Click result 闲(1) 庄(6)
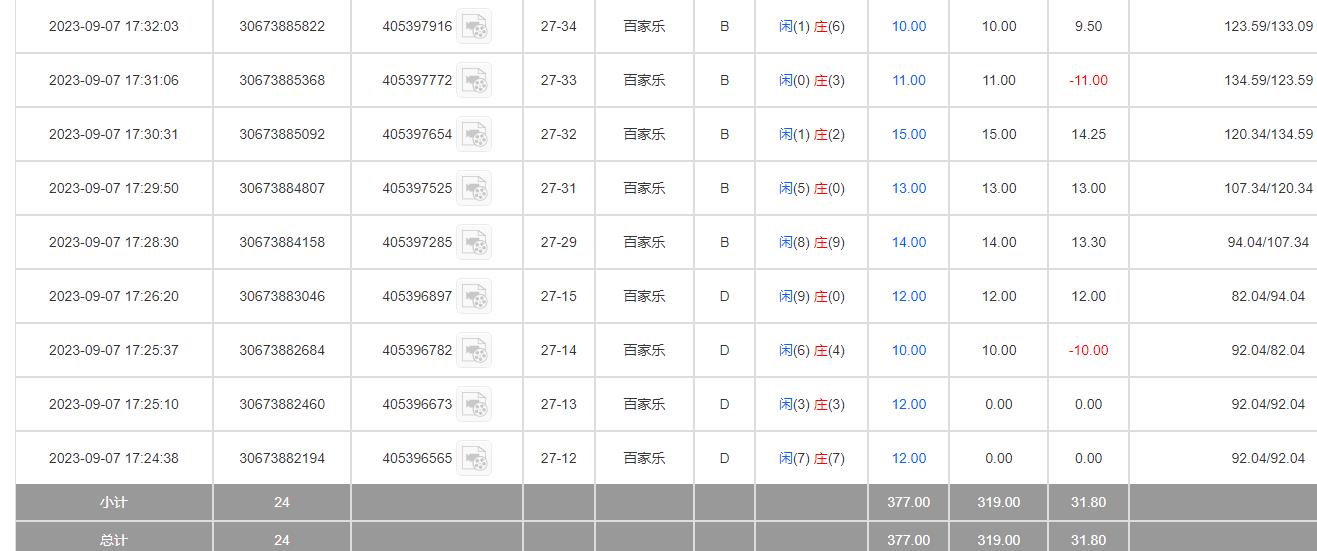 pos(812,26)
